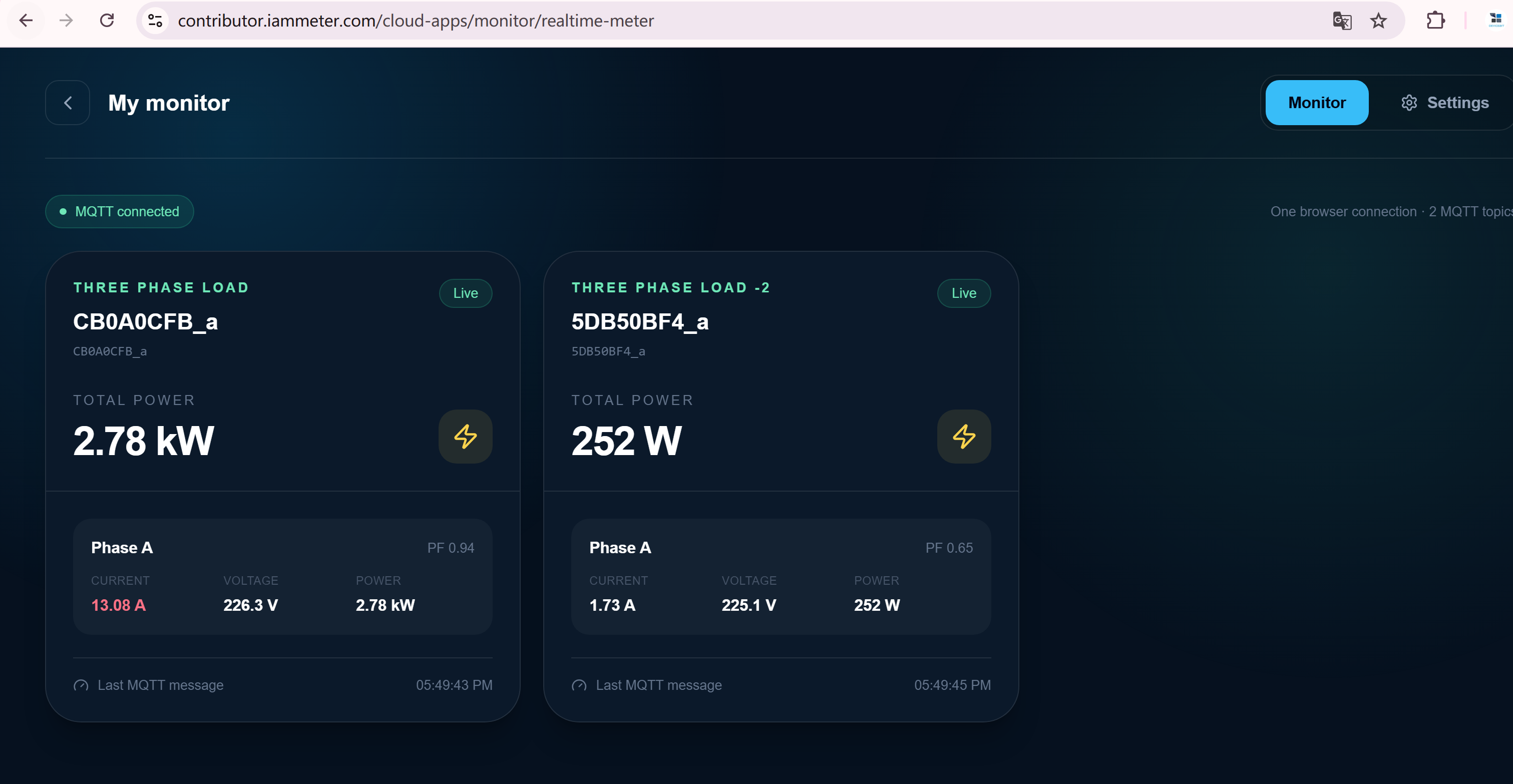Click the Phase A label on the 5DB50BF4_a card
Screen dimensions: 1513x784
point(620,548)
